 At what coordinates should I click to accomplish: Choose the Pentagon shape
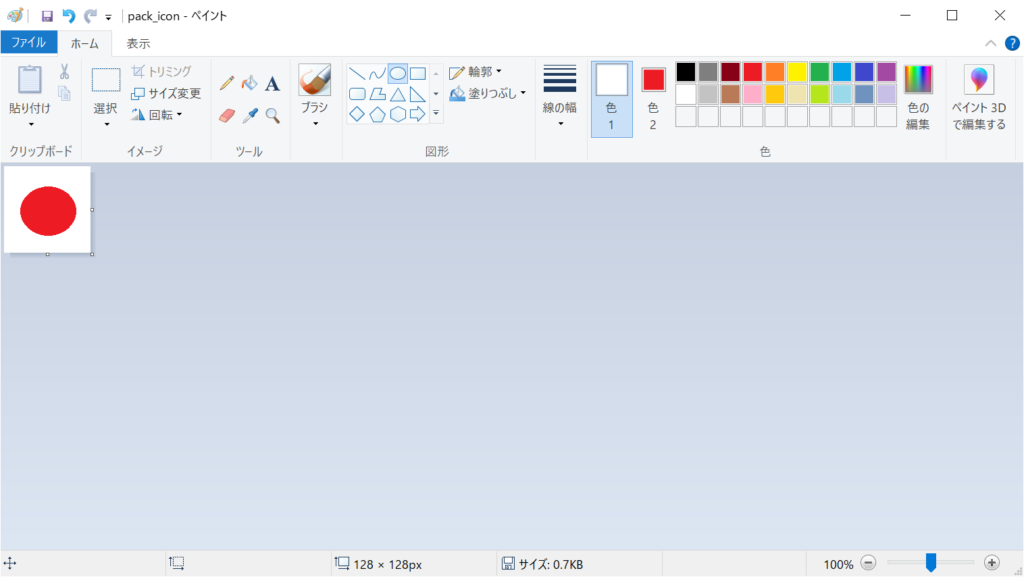tap(377, 114)
